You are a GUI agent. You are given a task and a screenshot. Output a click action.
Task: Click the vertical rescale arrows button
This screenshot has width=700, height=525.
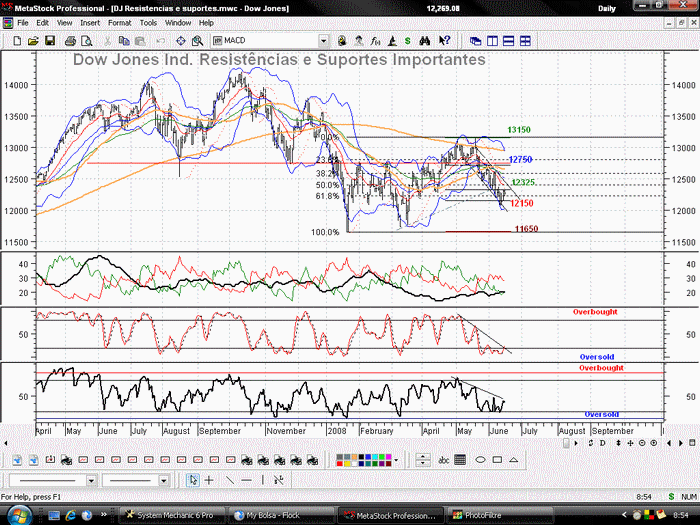618,443
